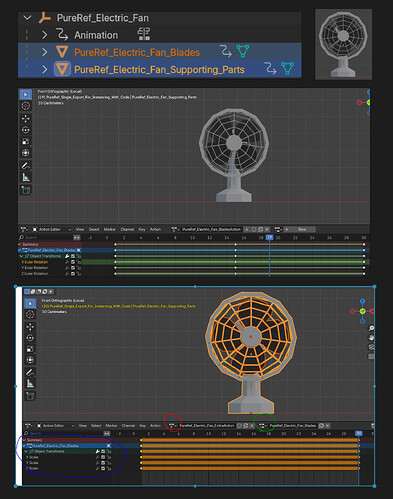
Task: Select the Transform tool in upper viewport
Action: (x=25, y=153)
